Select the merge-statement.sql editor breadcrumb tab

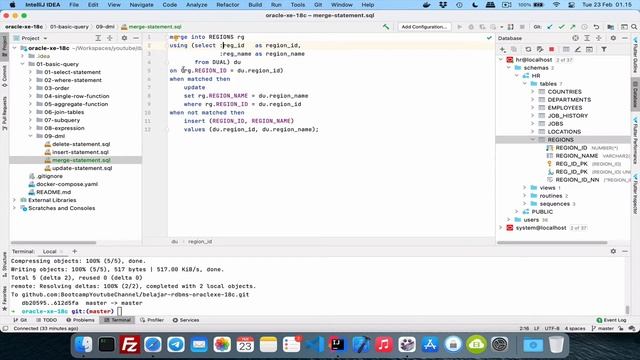pyautogui.click(x=151, y=27)
